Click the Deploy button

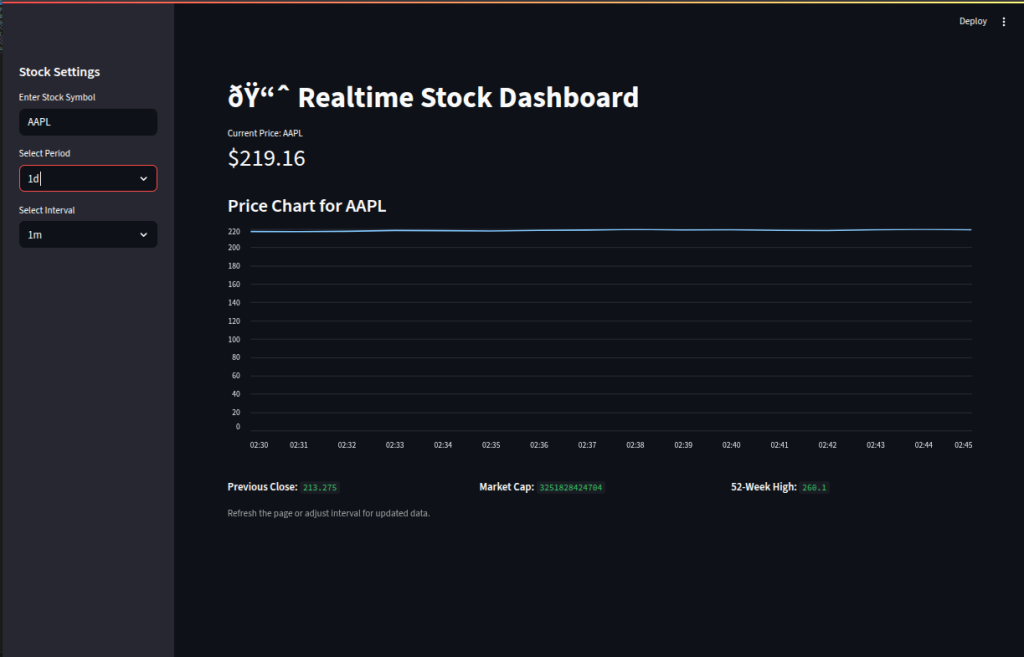click(x=972, y=22)
